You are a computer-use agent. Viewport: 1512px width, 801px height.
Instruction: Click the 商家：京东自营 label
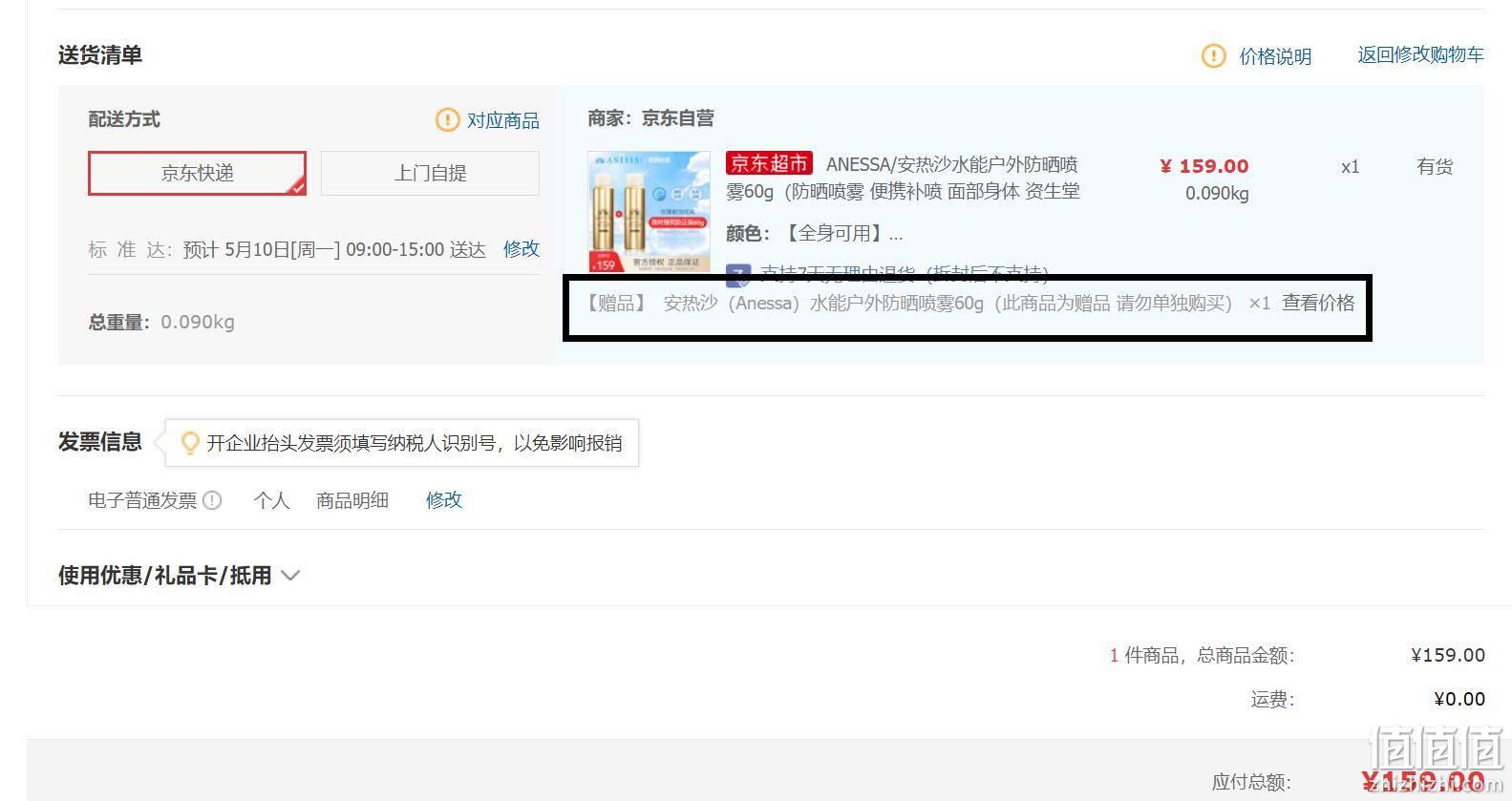[x=651, y=118]
